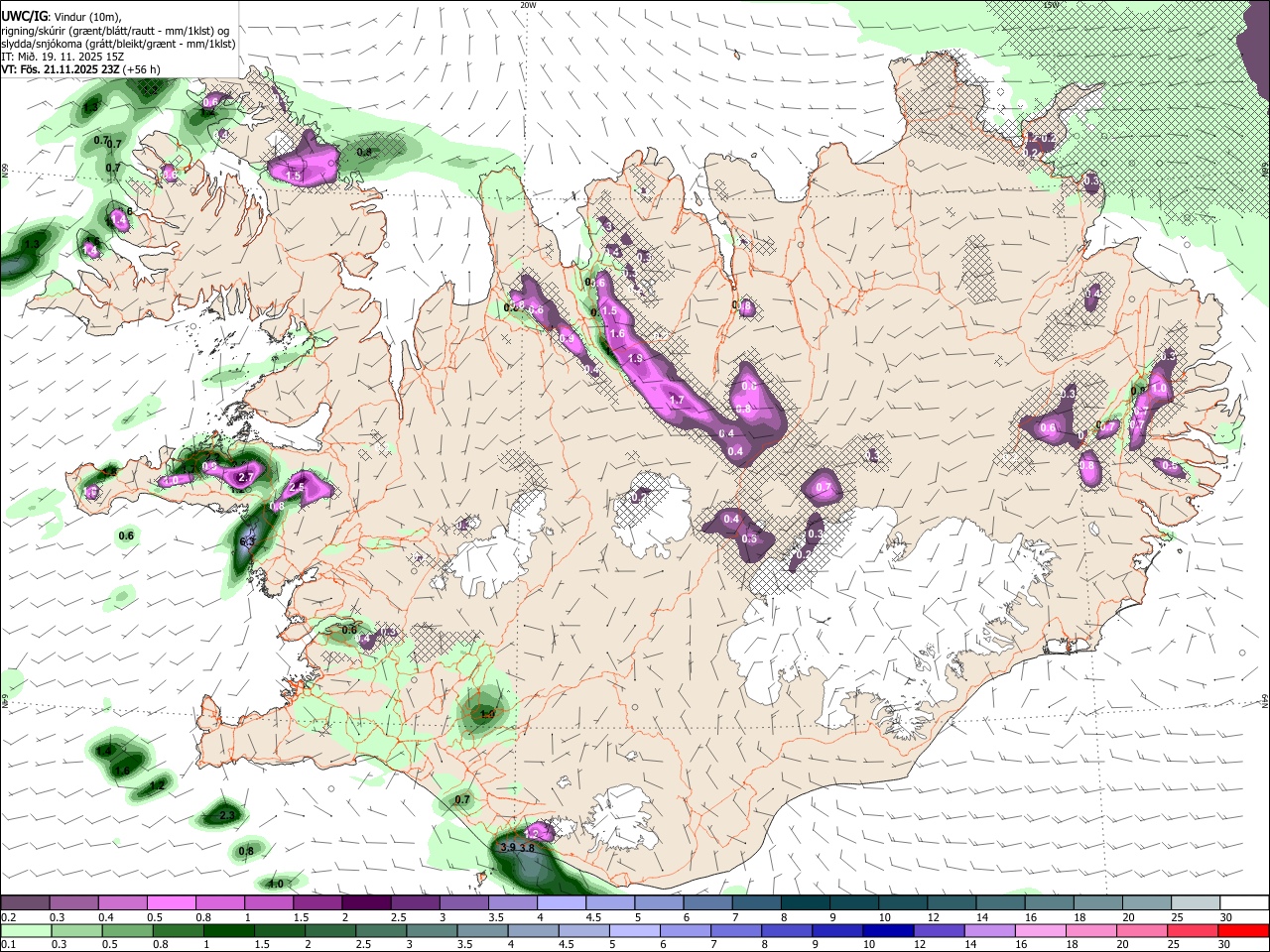Click the '2.3' rain value offshore southwest
The height and width of the screenshot is (952, 1270).
click(x=227, y=816)
